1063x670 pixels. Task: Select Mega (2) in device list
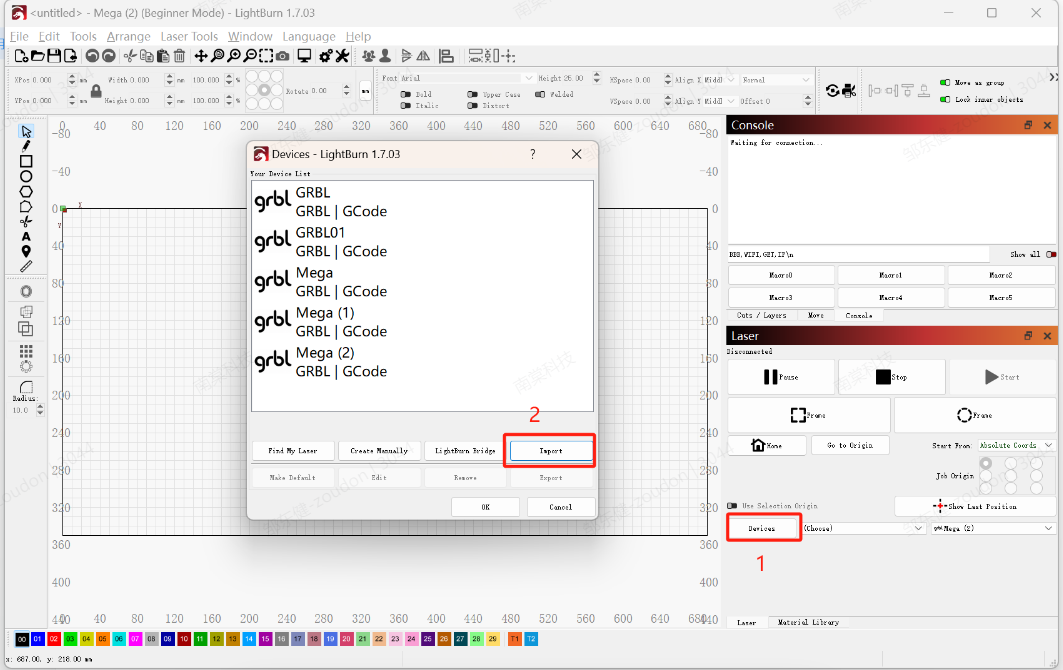(422, 361)
